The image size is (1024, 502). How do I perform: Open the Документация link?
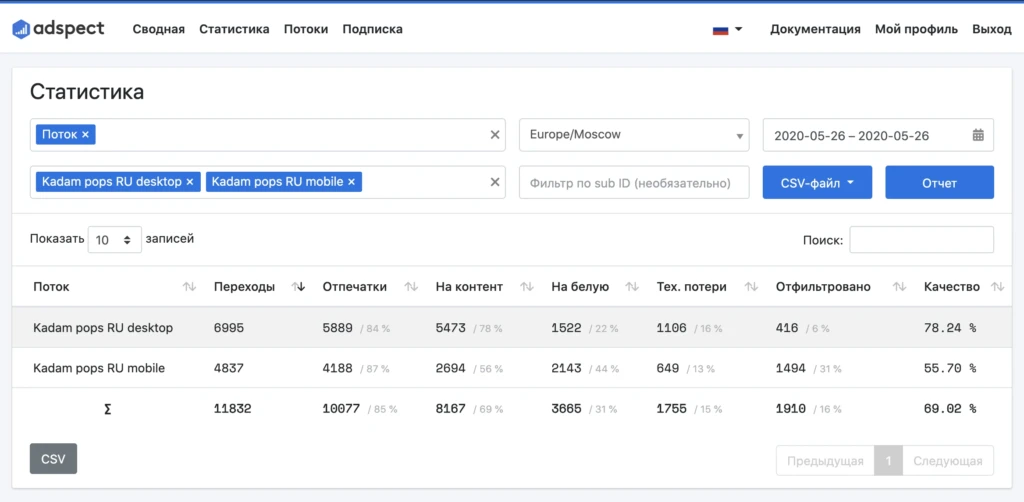815,29
